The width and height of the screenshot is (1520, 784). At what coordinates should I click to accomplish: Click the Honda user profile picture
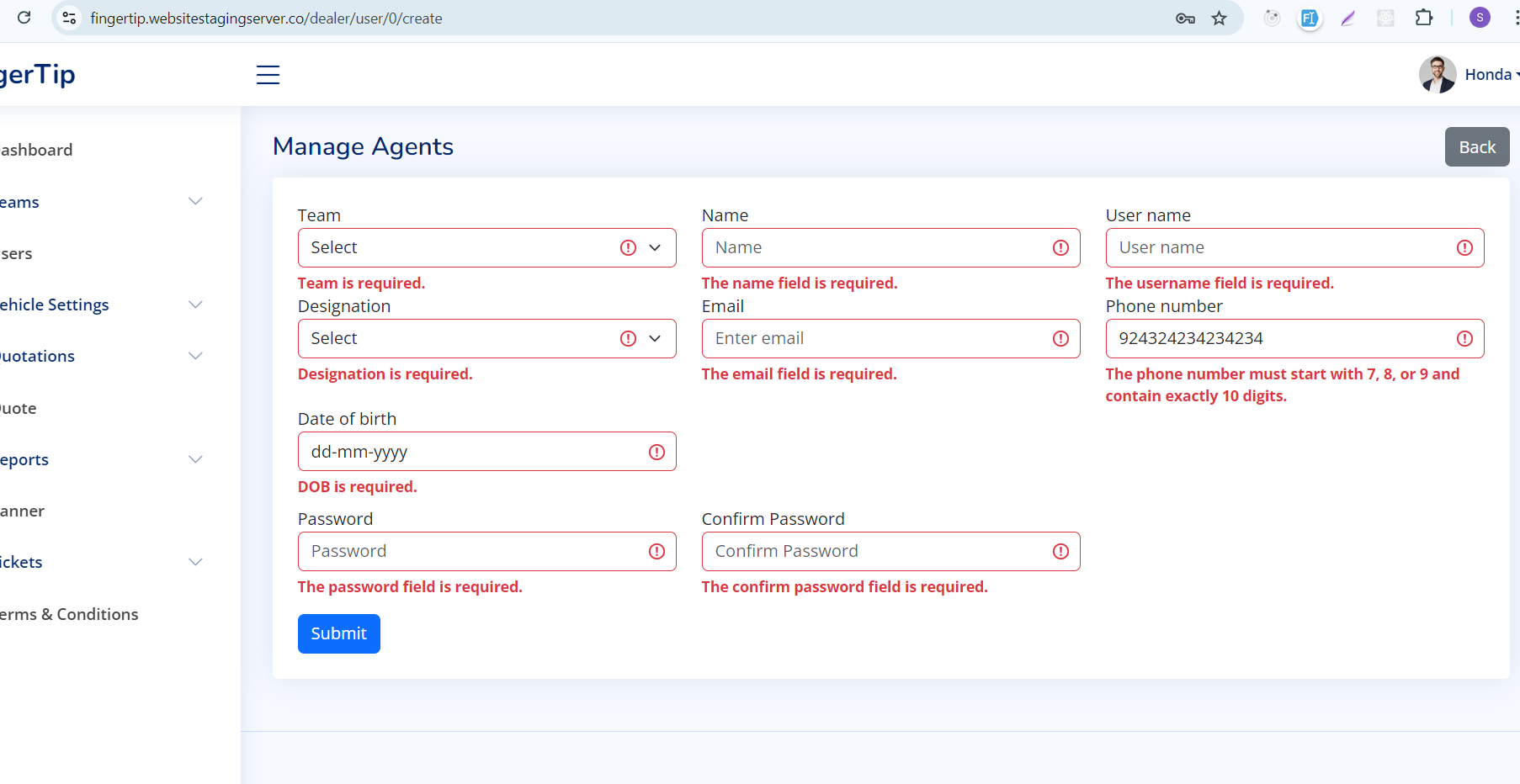point(1437,75)
